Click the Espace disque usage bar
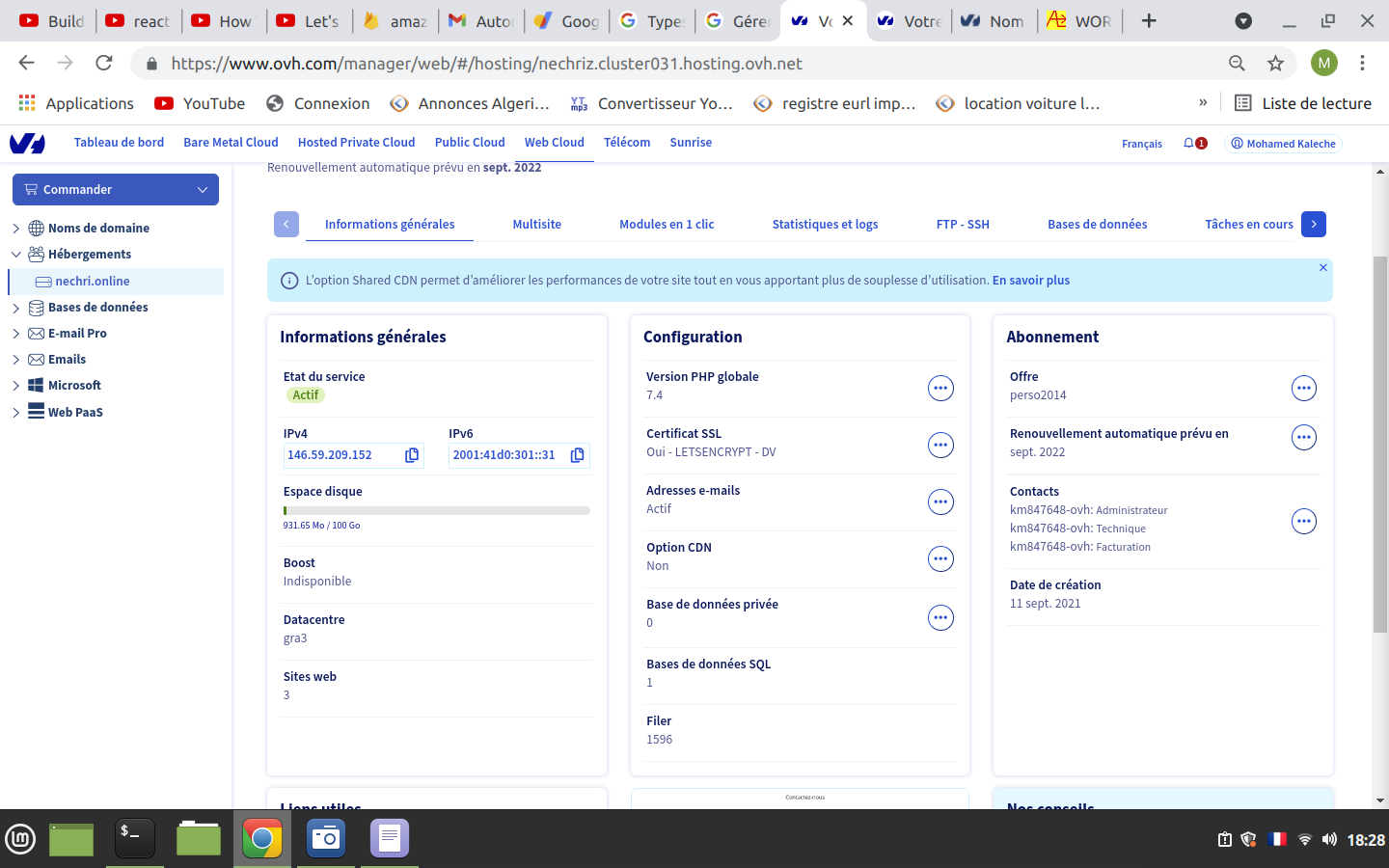Screen dimensions: 1389x868 pyautogui.click(x=436, y=510)
